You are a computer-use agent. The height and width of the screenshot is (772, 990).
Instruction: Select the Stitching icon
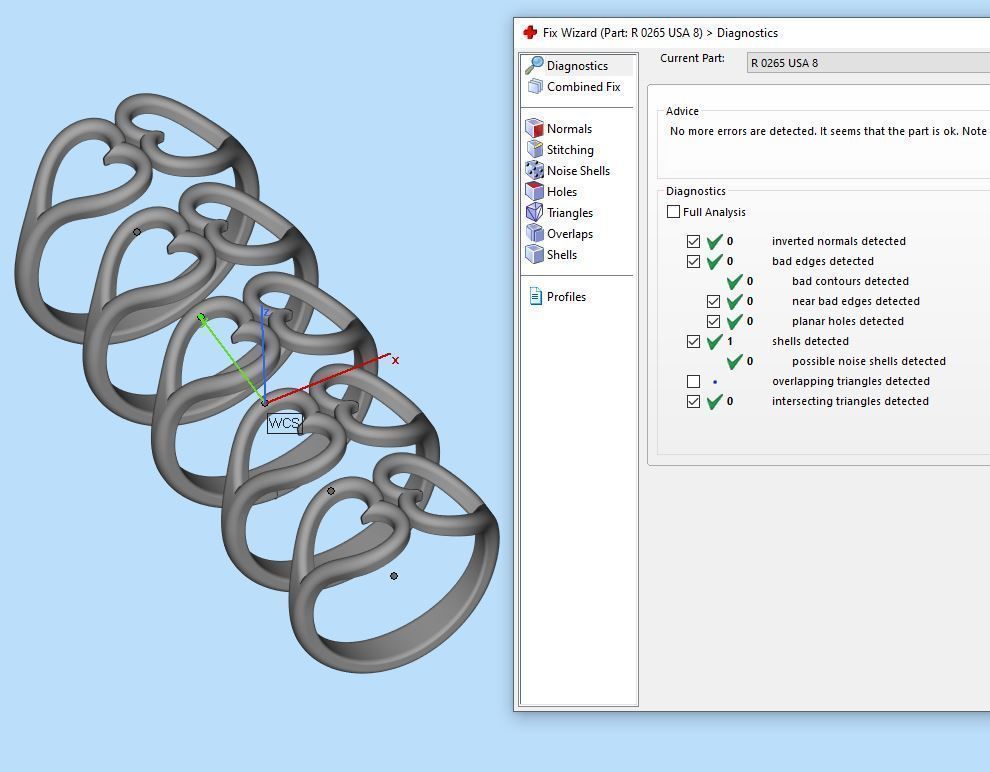click(x=535, y=149)
